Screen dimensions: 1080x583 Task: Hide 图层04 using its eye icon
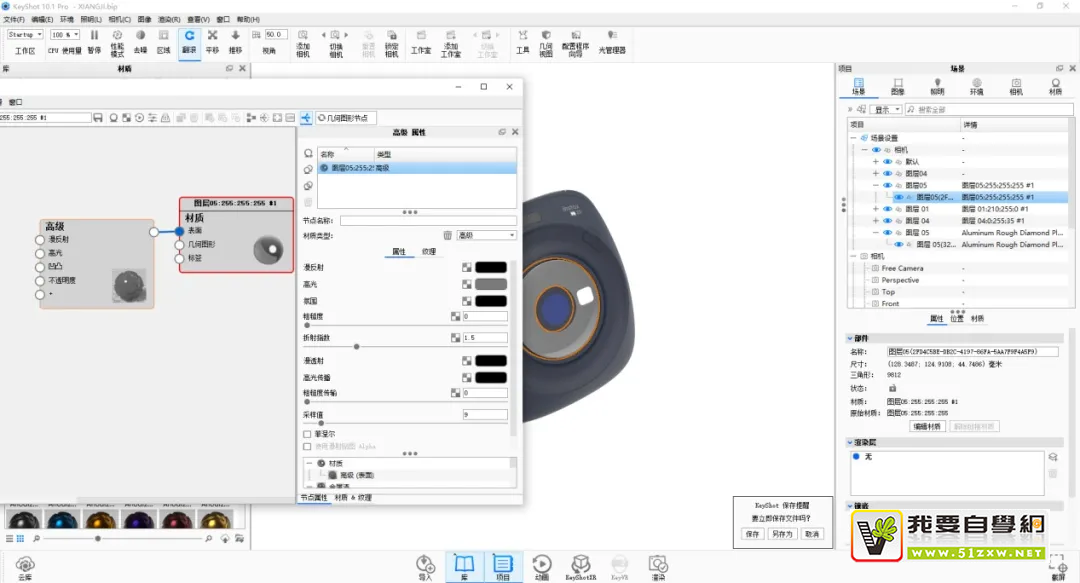click(887, 173)
